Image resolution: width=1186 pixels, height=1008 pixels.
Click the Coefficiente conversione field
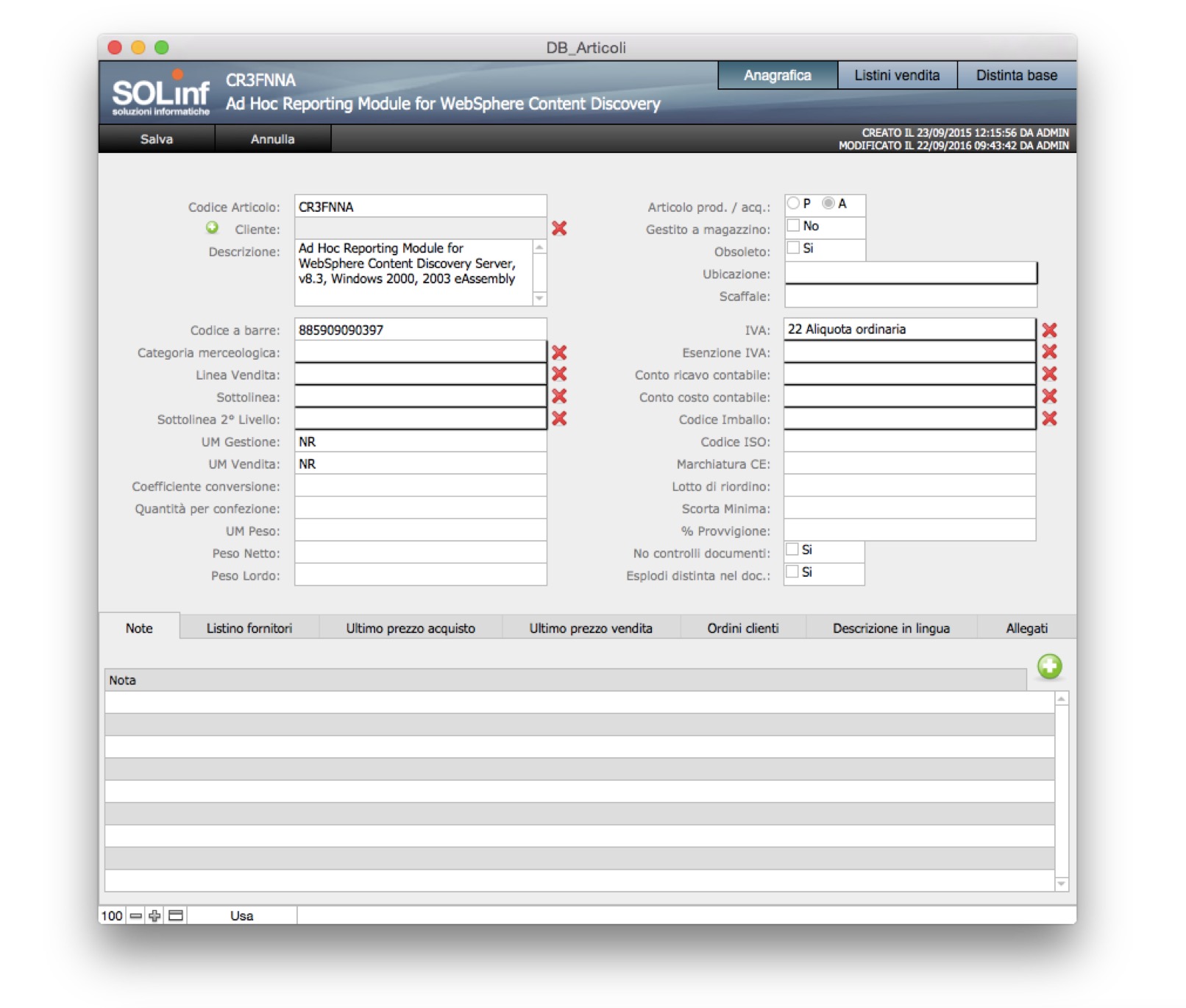pyautogui.click(x=421, y=486)
